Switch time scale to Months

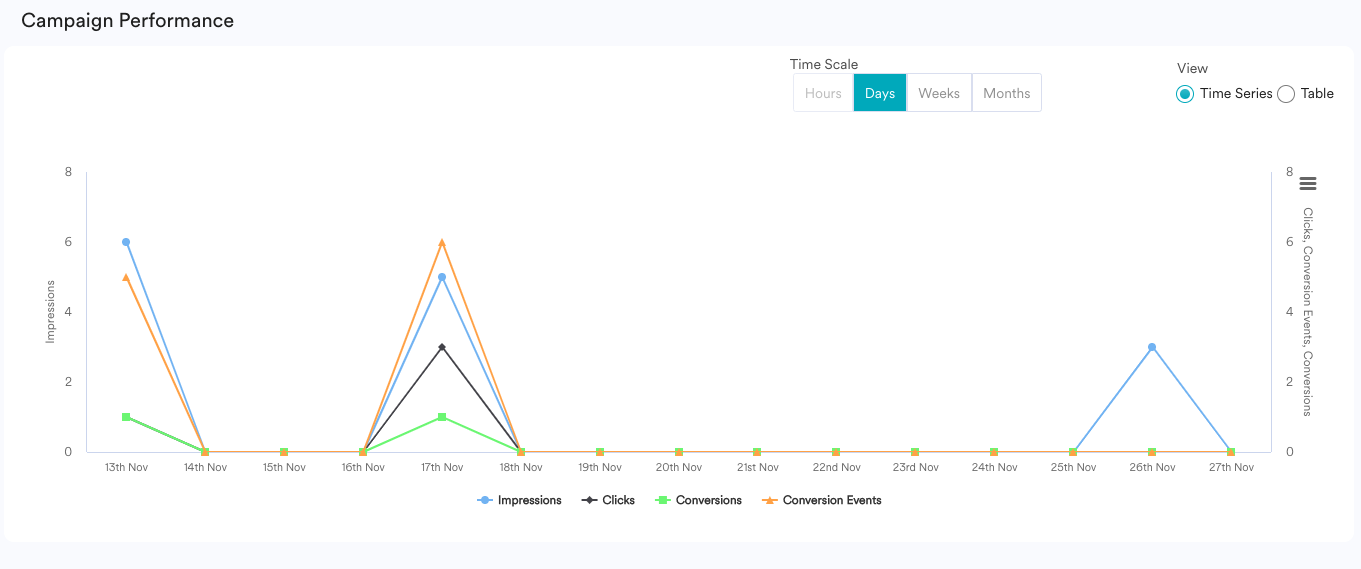coord(1006,93)
